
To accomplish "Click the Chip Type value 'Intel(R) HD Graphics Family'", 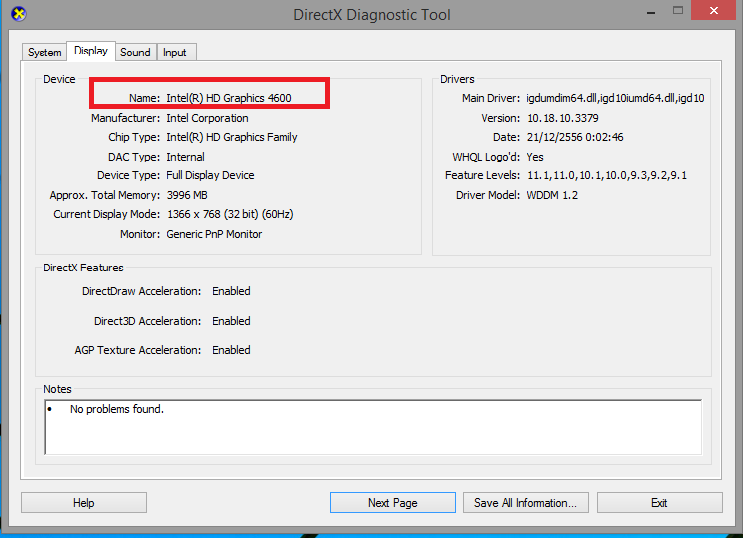I will (x=232, y=137).
